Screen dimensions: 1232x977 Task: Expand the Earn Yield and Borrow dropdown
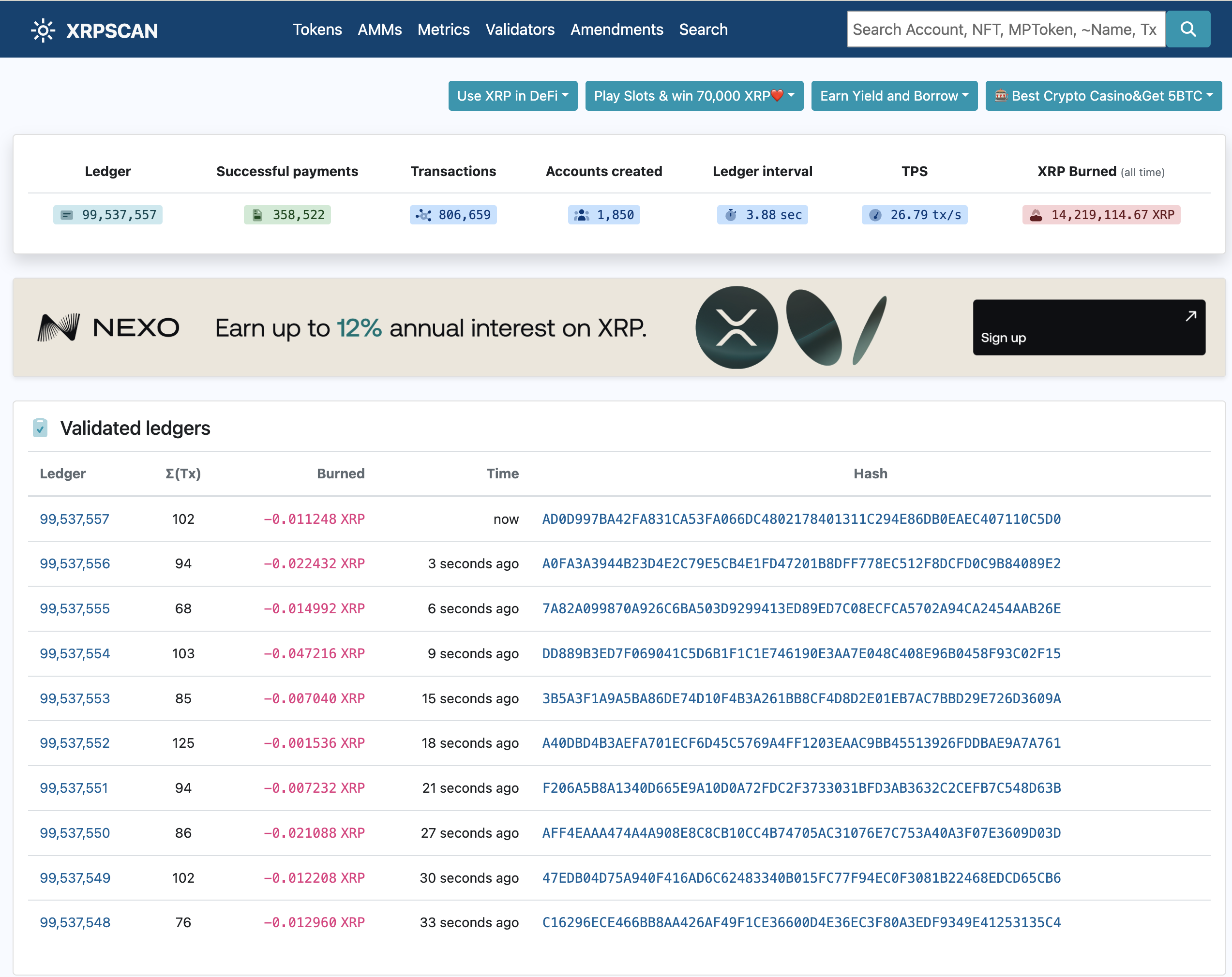[894, 96]
